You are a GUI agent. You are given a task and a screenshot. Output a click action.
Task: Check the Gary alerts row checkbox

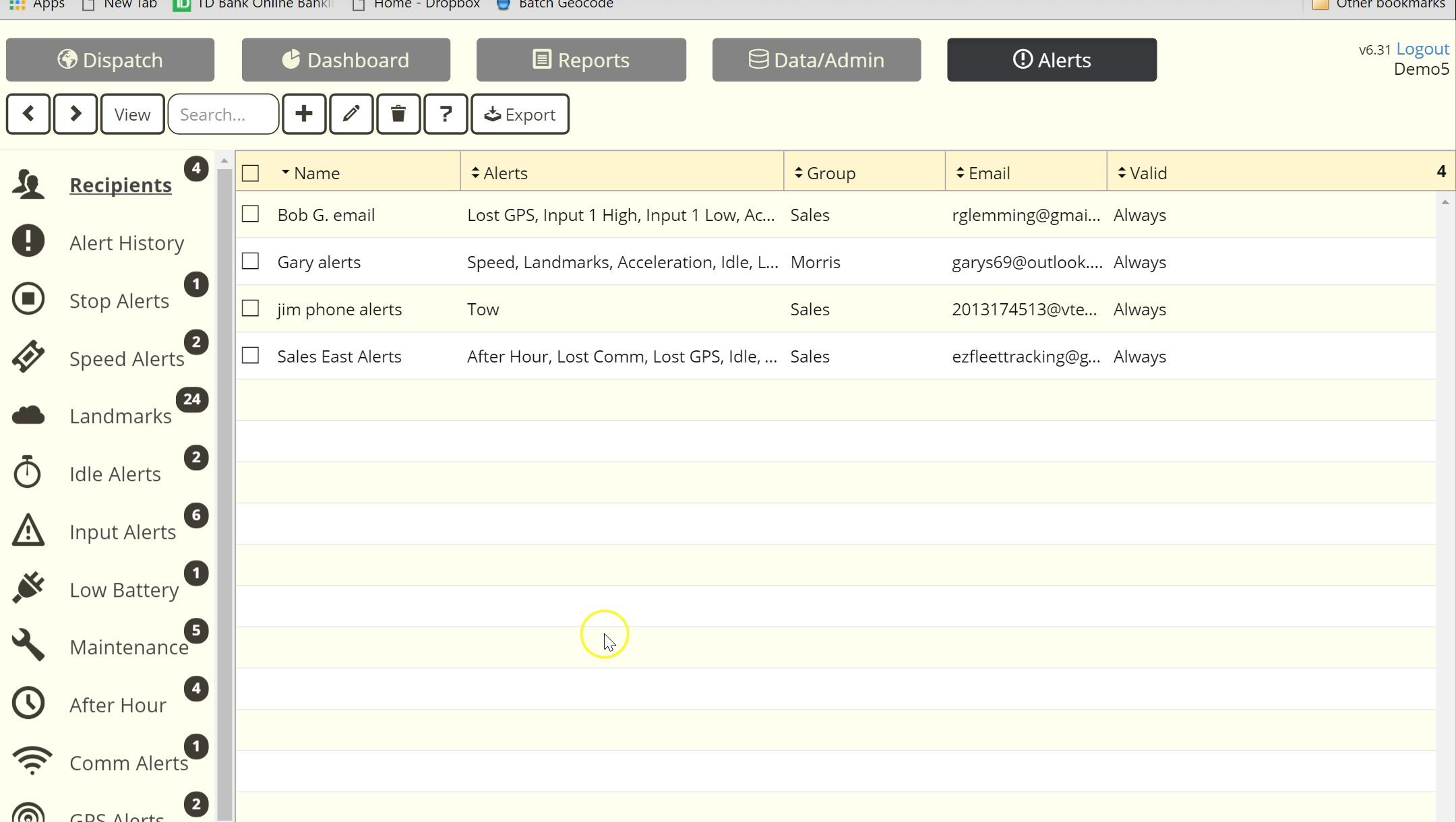coord(250,261)
